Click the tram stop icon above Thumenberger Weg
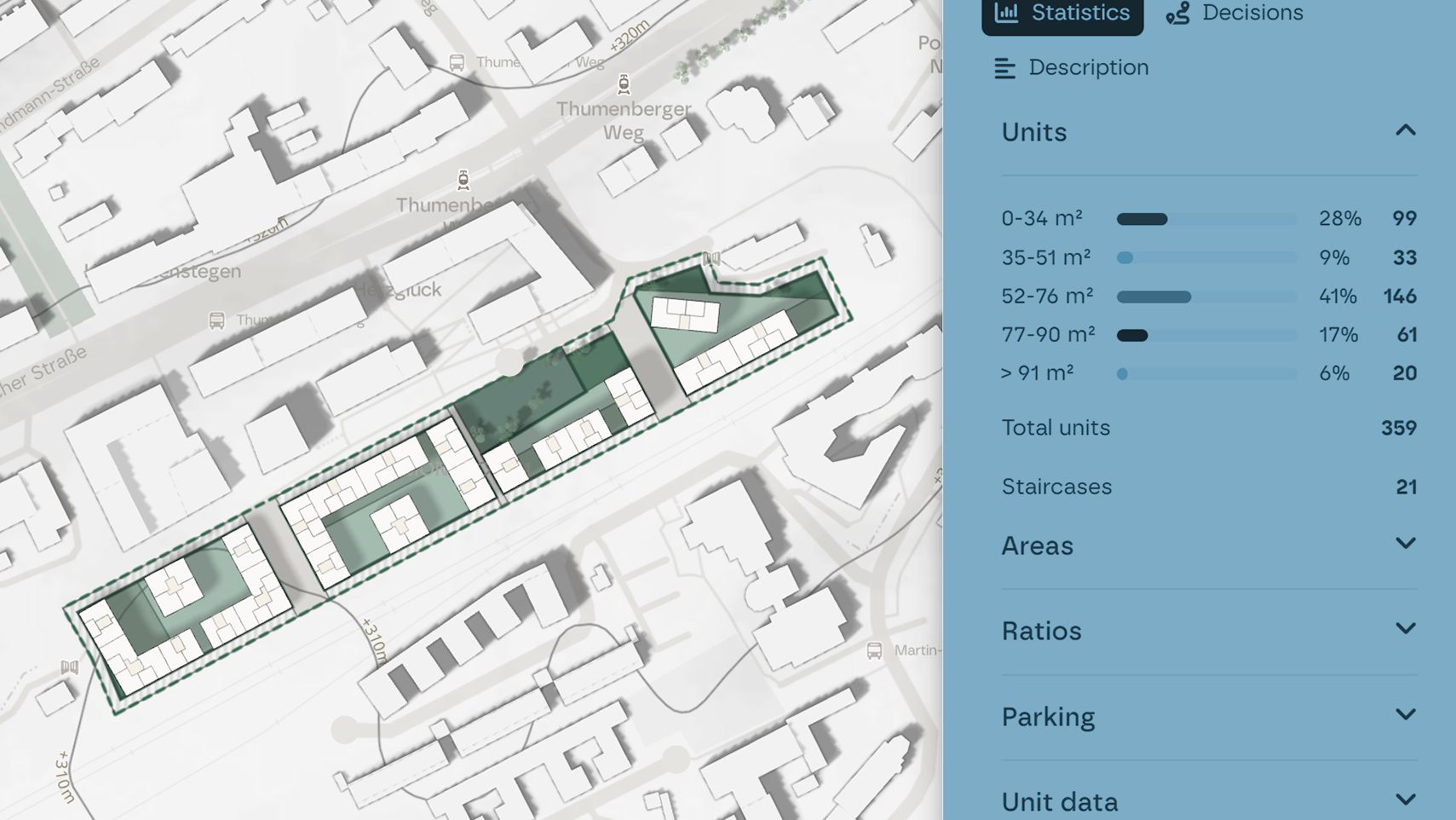 (624, 84)
